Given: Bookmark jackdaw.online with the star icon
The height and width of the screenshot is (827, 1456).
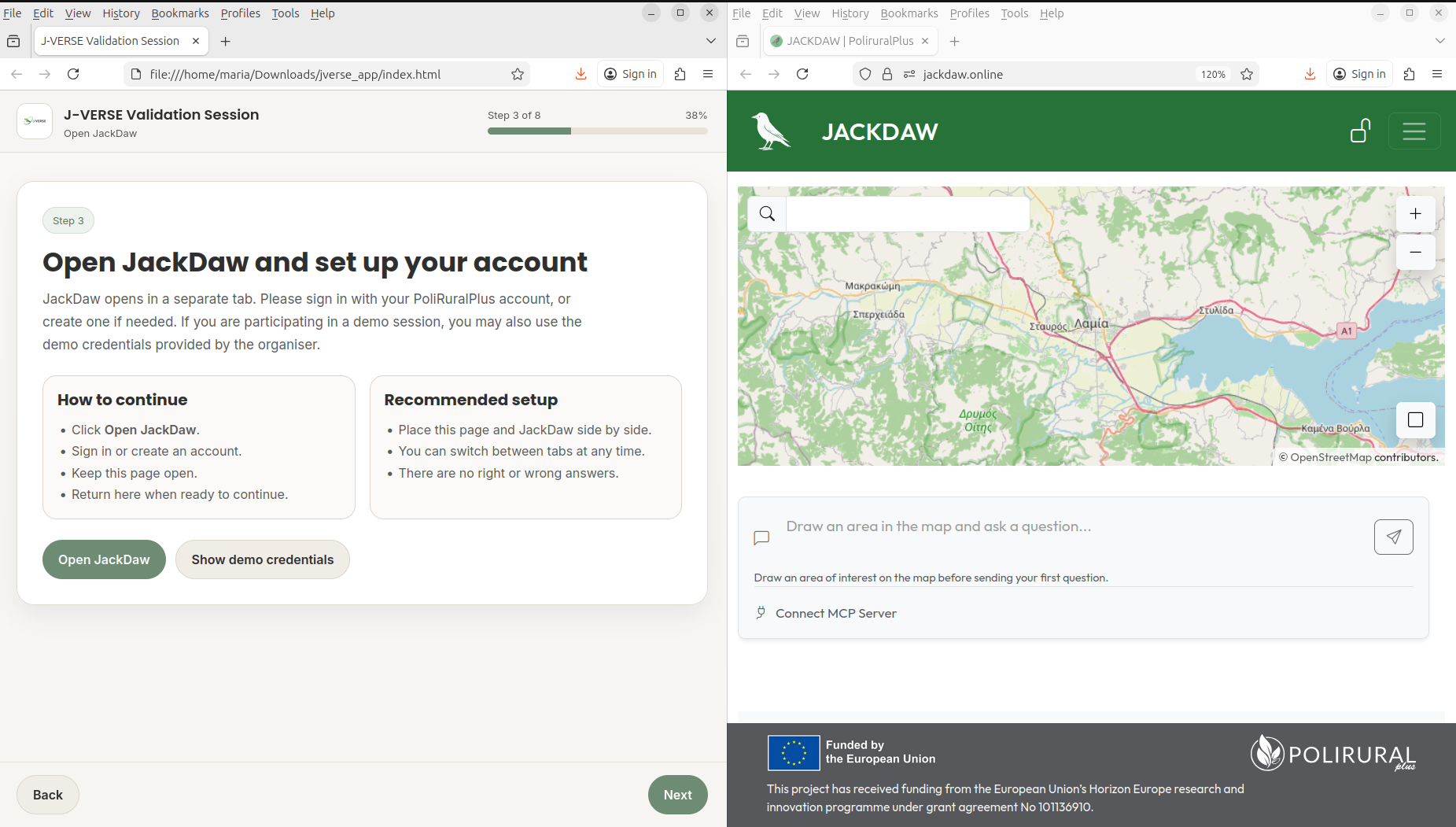Looking at the screenshot, I should [x=1247, y=74].
